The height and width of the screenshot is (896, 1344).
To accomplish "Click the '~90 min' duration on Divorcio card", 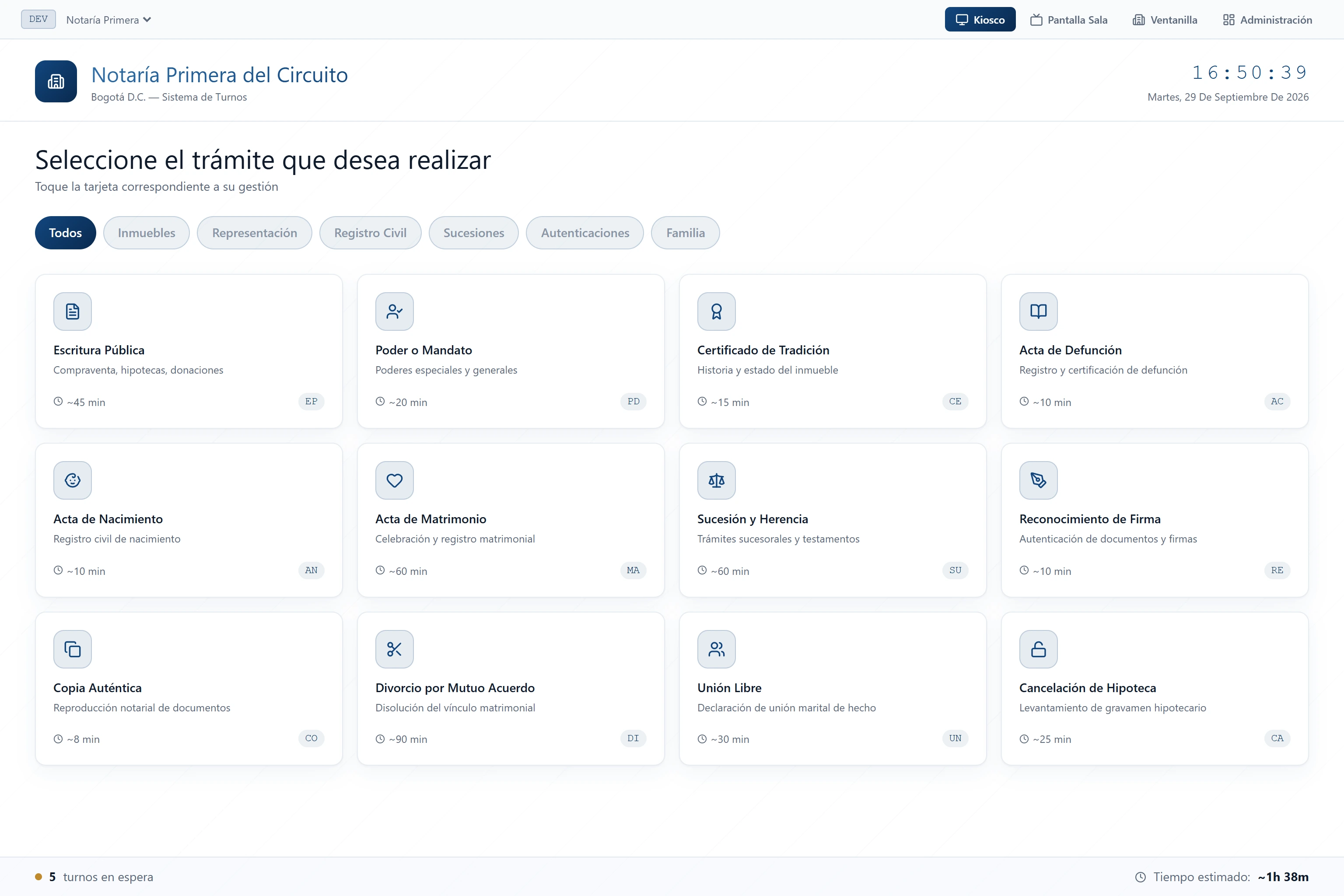I will click(408, 739).
